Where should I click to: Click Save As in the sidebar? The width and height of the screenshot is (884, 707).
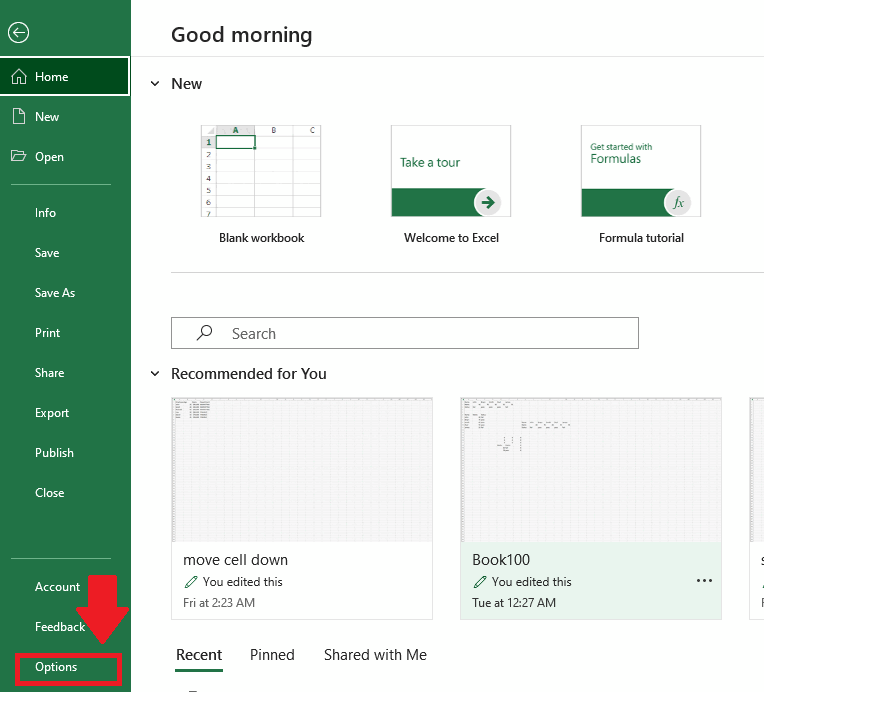[53, 292]
